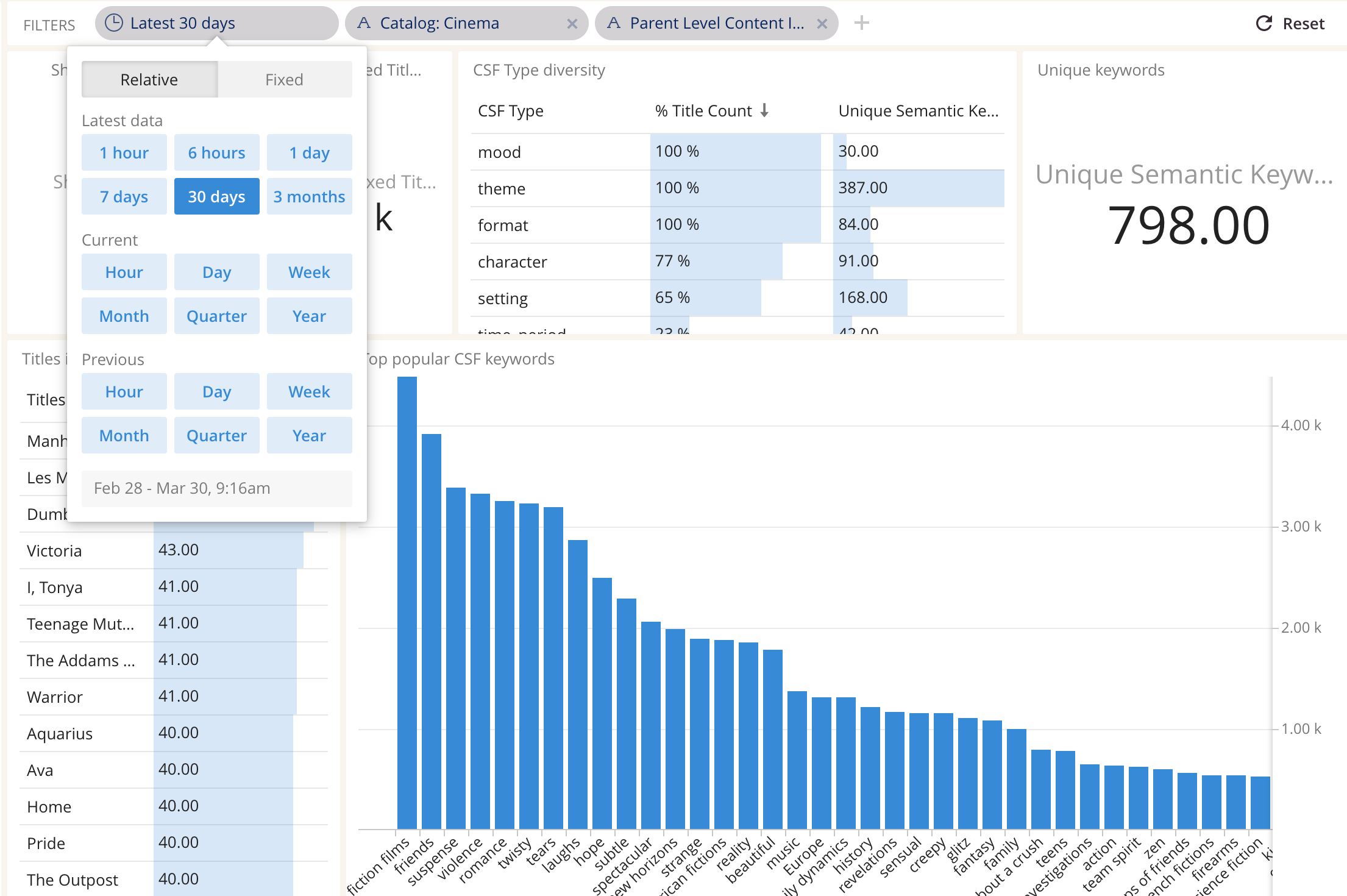This screenshot has width=1347, height=896.
Task: Choose Current Year period
Action: click(x=310, y=316)
